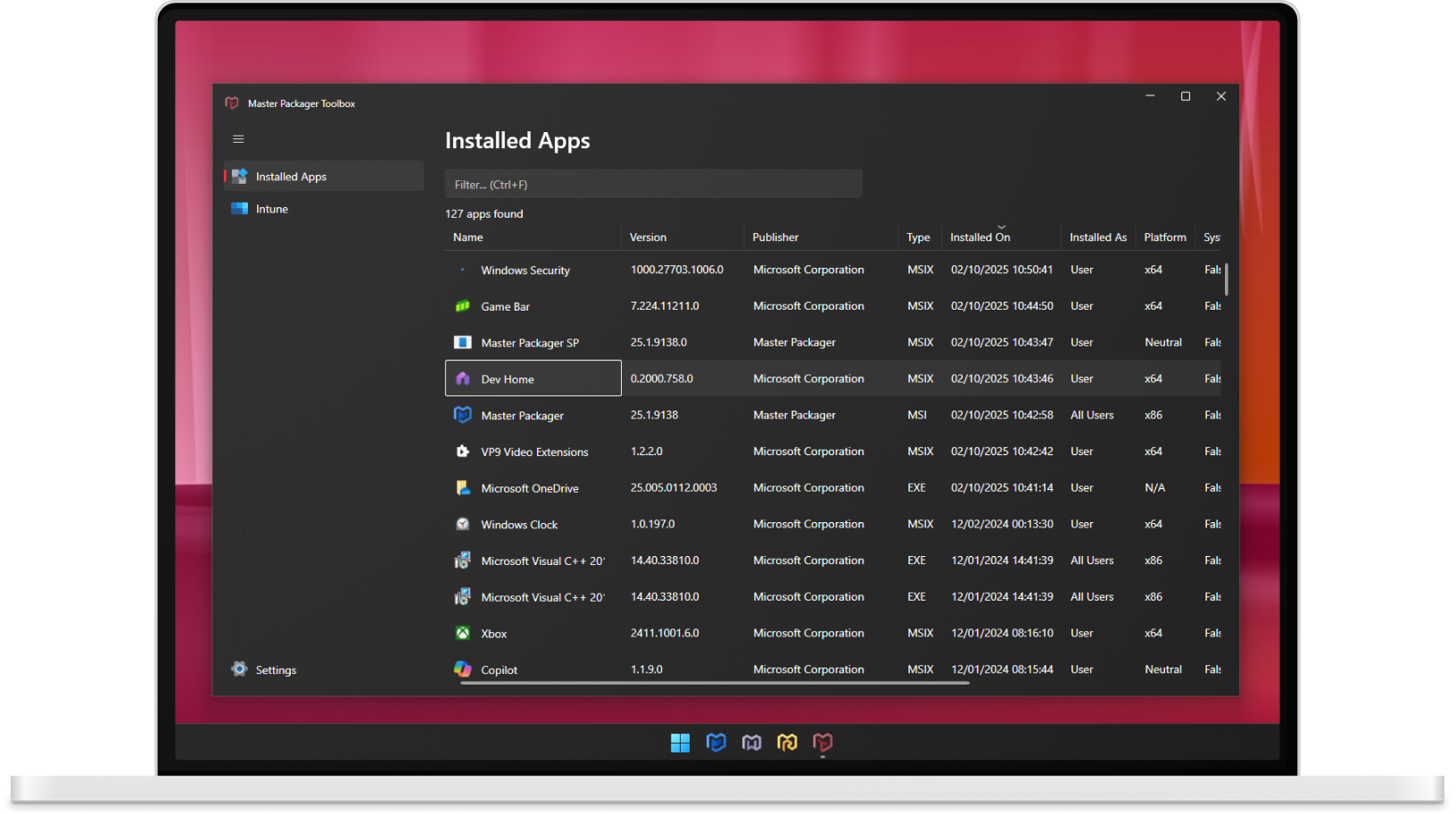Click in the Filter search box
Screen dimensions: 1456x814
click(653, 185)
